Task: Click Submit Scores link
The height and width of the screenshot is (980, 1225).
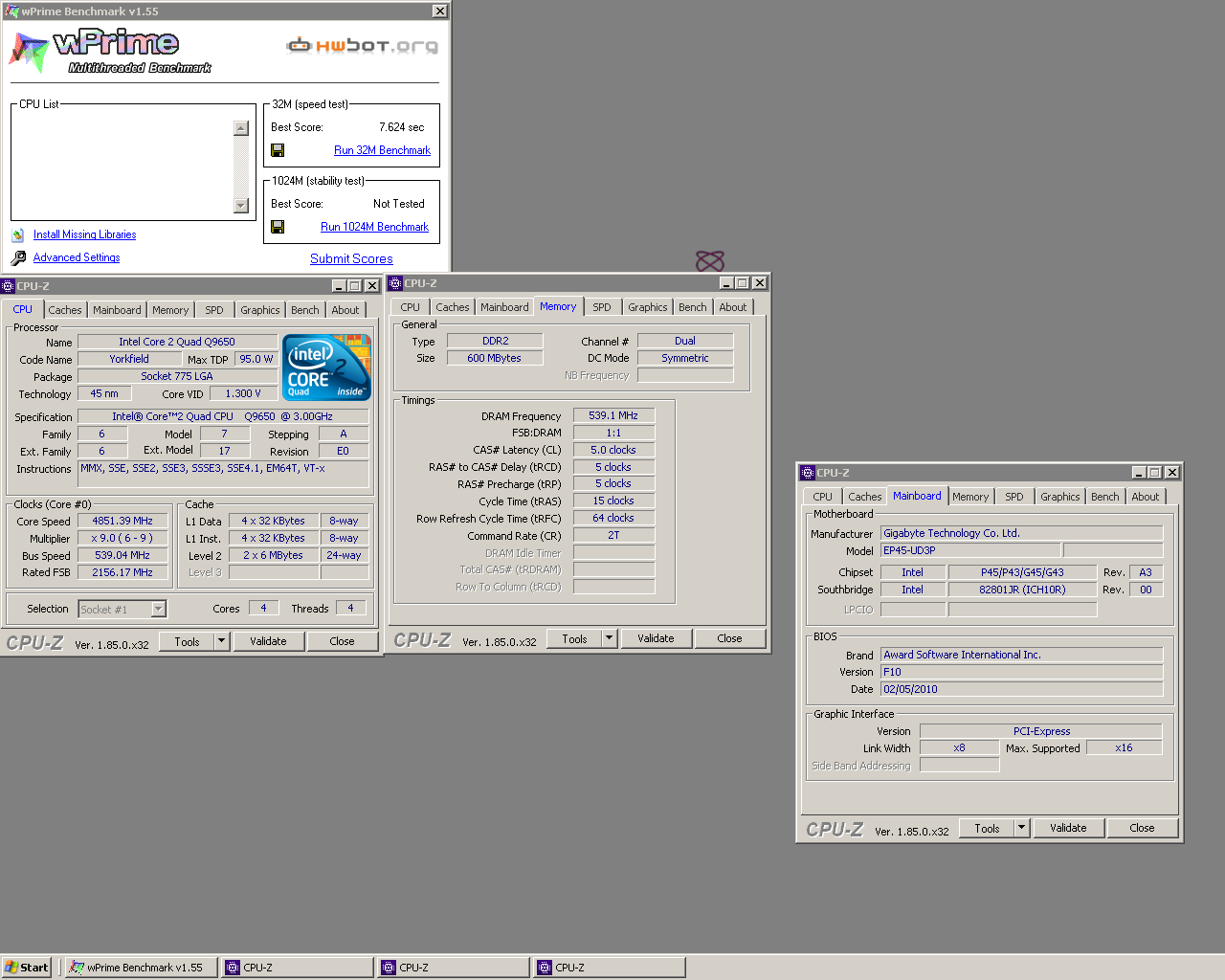Action: pyautogui.click(x=351, y=258)
